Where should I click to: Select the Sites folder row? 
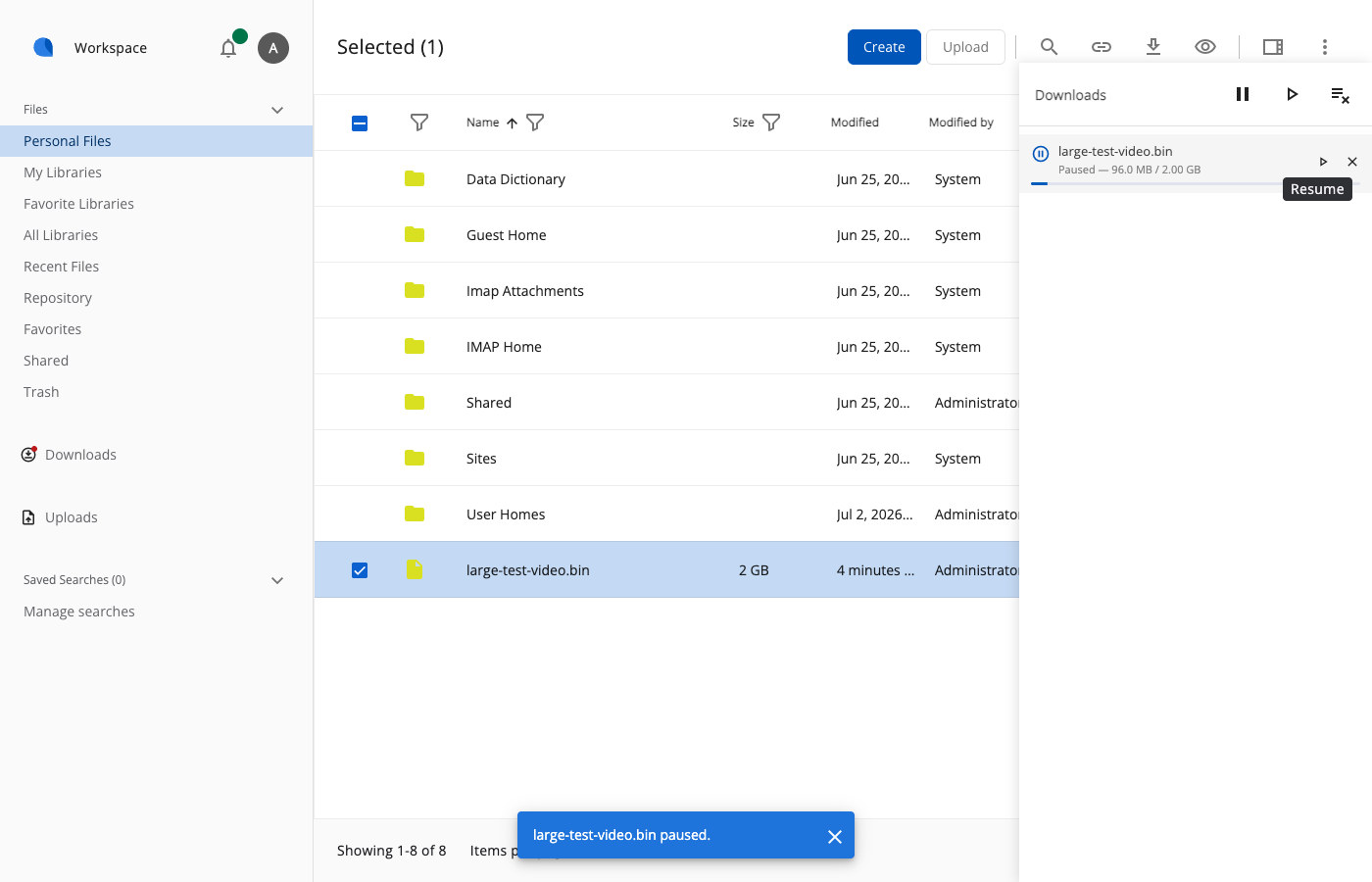(x=666, y=459)
